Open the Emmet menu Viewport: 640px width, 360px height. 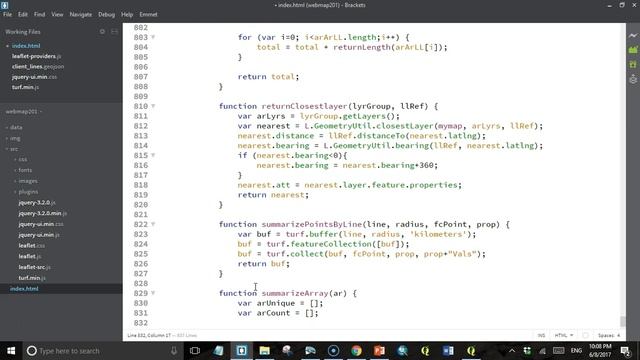(148, 14)
